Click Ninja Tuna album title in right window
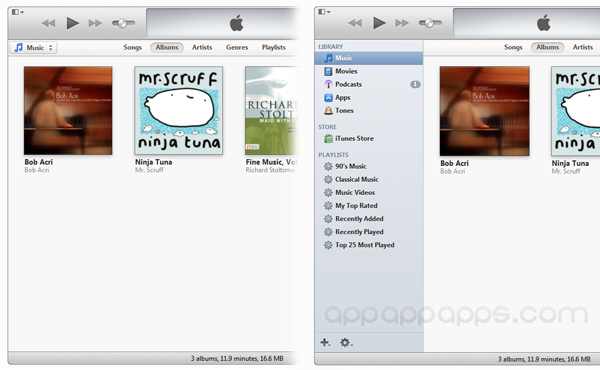 point(570,163)
